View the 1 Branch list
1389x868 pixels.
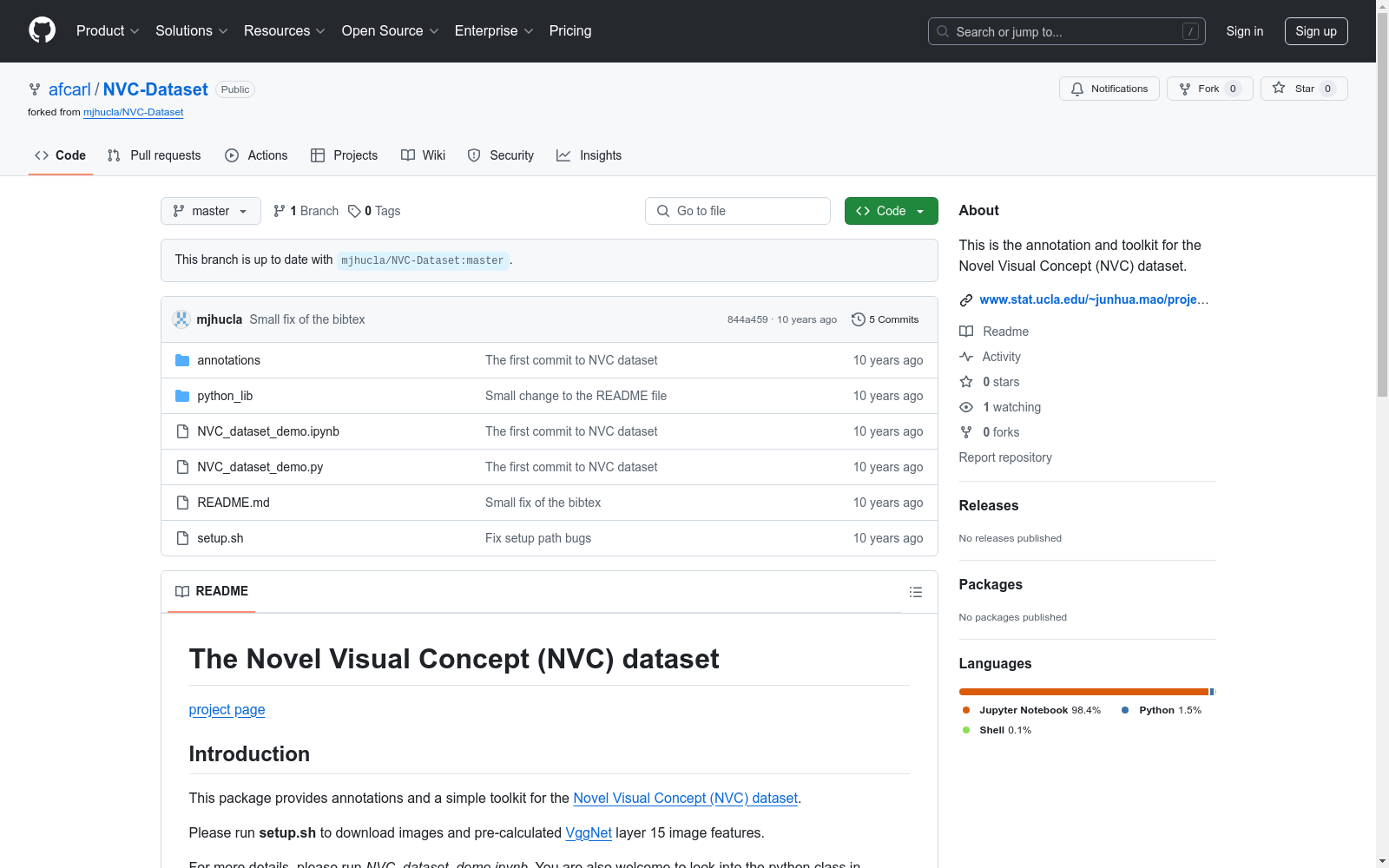click(x=306, y=211)
